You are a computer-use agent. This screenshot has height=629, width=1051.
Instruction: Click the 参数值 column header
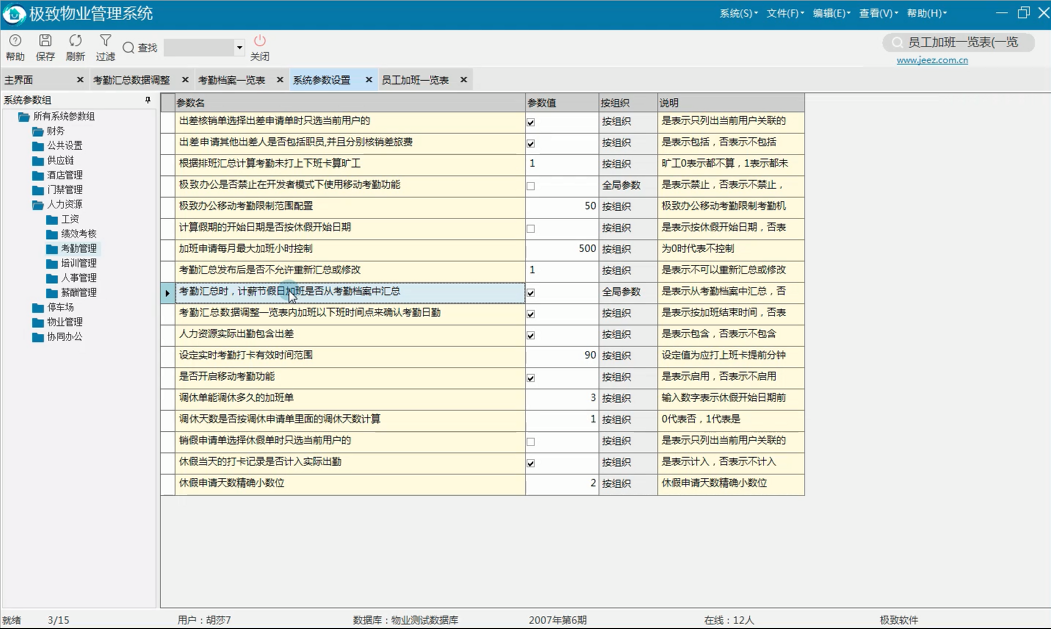tap(562, 103)
